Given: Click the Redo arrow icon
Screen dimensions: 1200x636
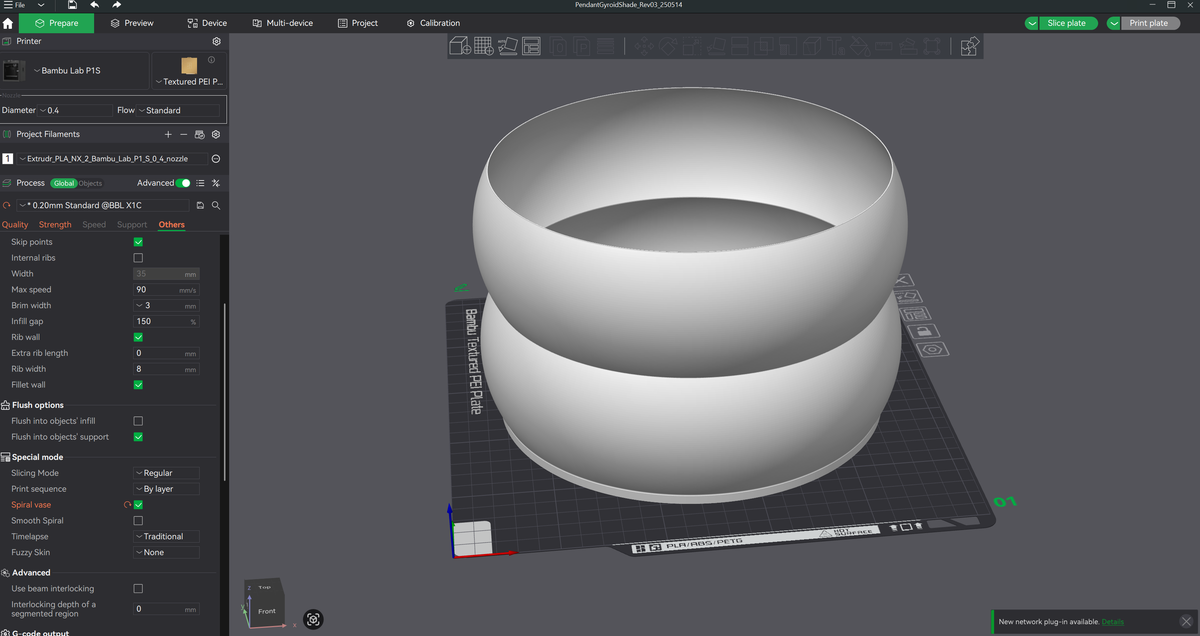Looking at the screenshot, I should [x=116, y=5].
